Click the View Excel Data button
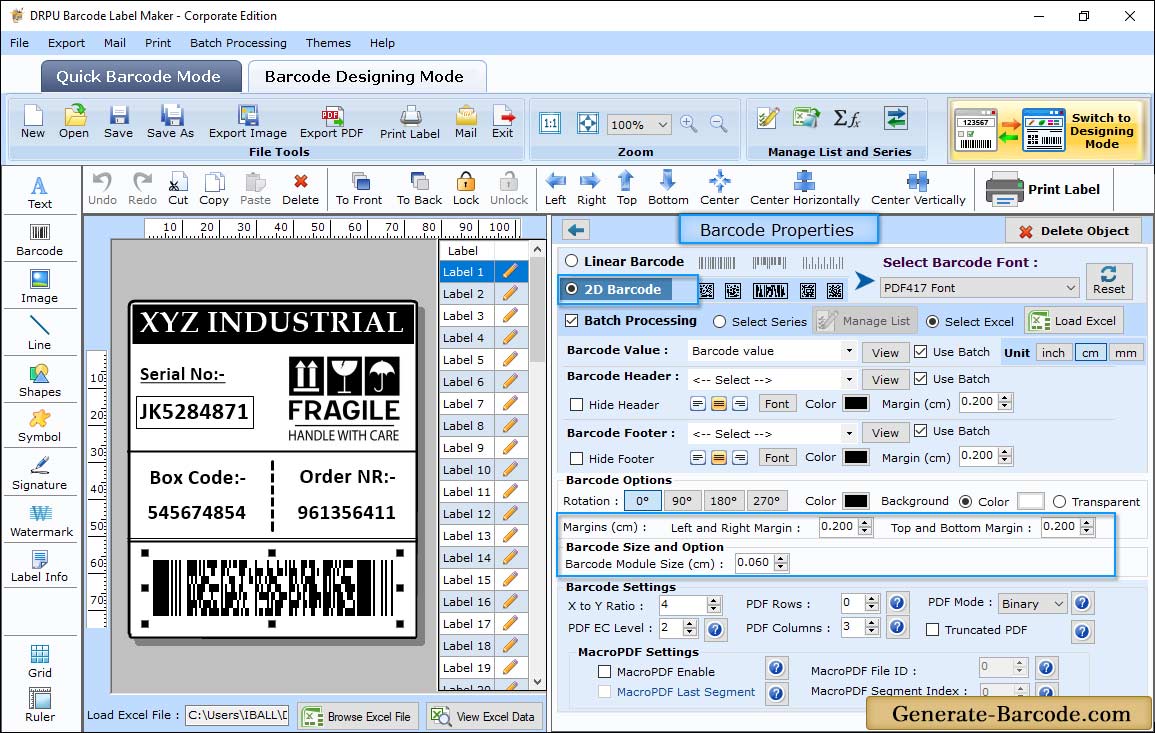Image resolution: width=1155 pixels, height=733 pixels. pos(484,716)
